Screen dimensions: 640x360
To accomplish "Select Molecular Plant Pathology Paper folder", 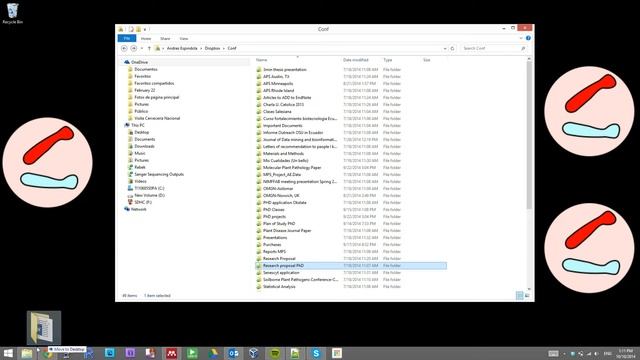I will (x=292, y=168).
